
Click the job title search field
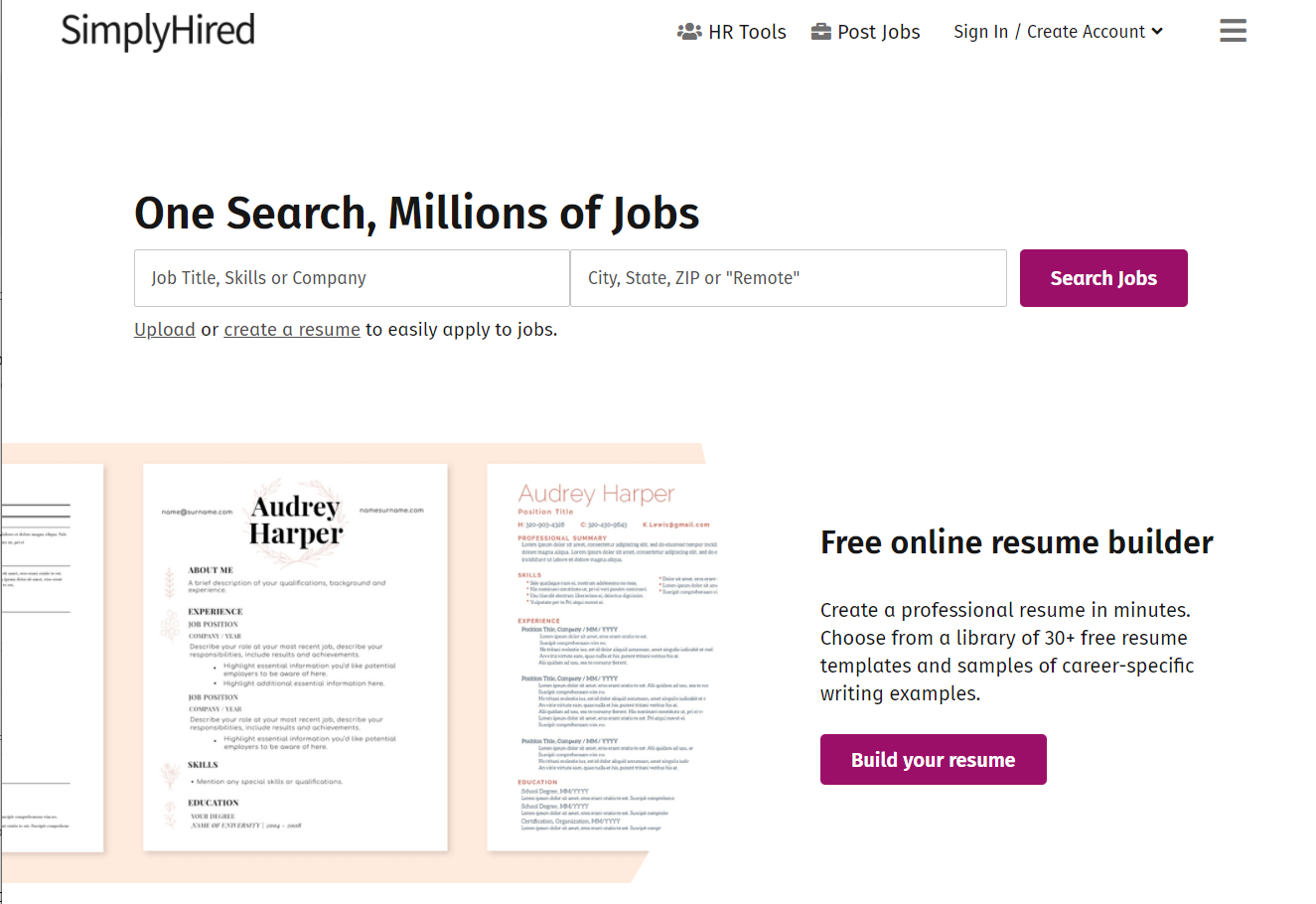(x=352, y=278)
